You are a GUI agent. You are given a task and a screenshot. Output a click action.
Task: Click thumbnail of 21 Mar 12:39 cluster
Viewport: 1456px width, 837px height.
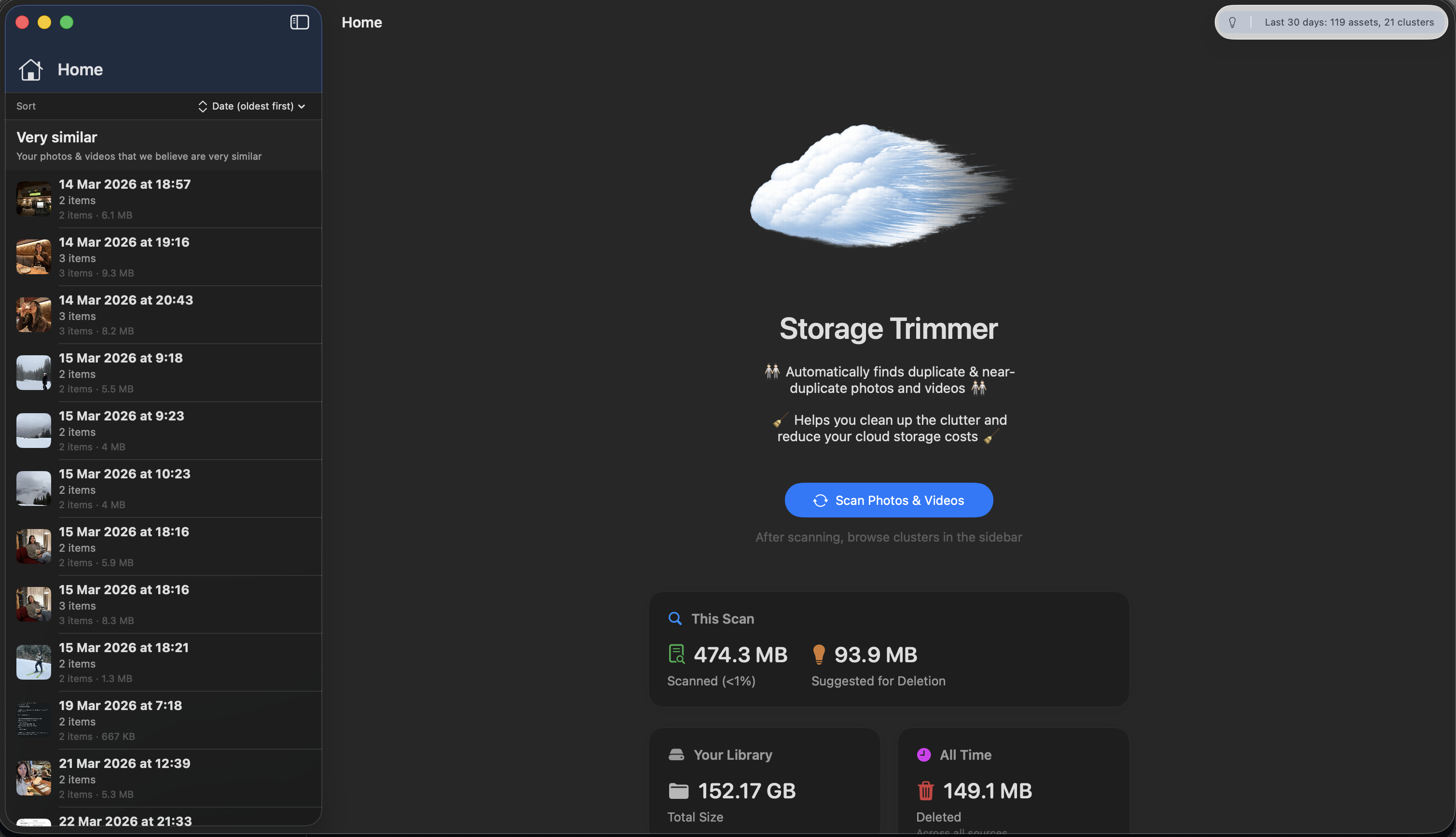(33, 779)
